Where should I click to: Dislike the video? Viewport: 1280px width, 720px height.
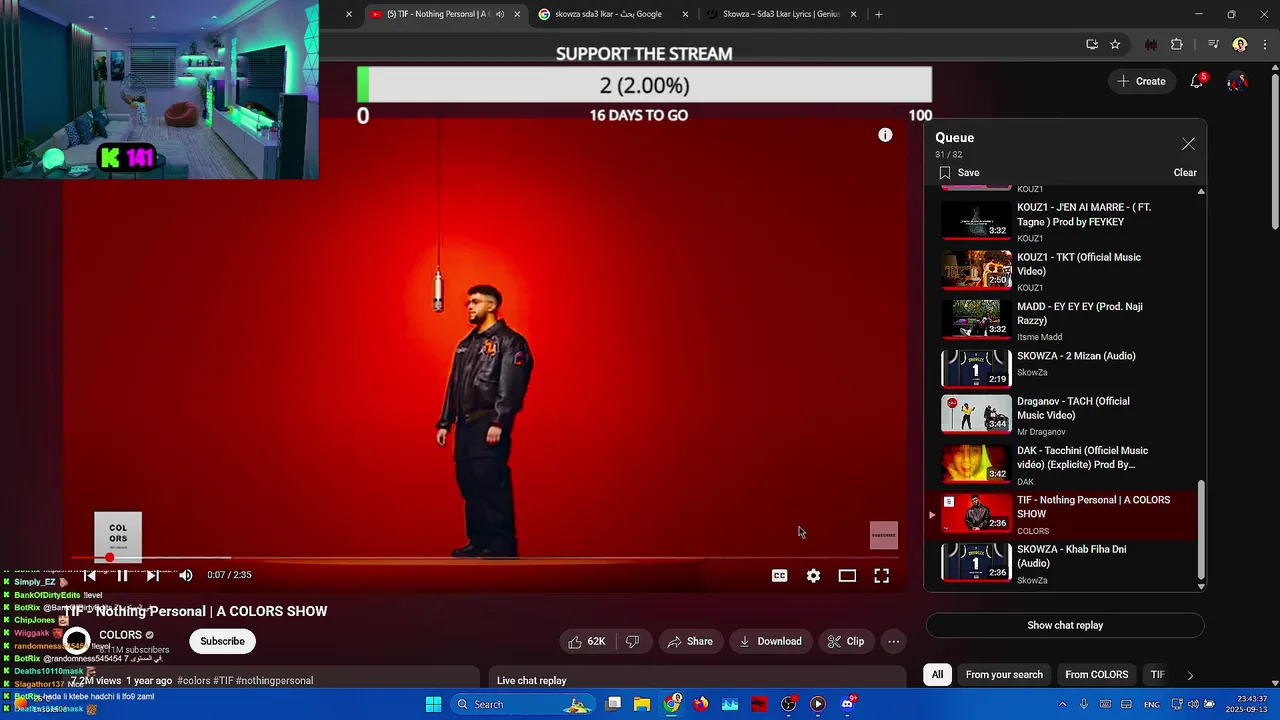click(632, 641)
